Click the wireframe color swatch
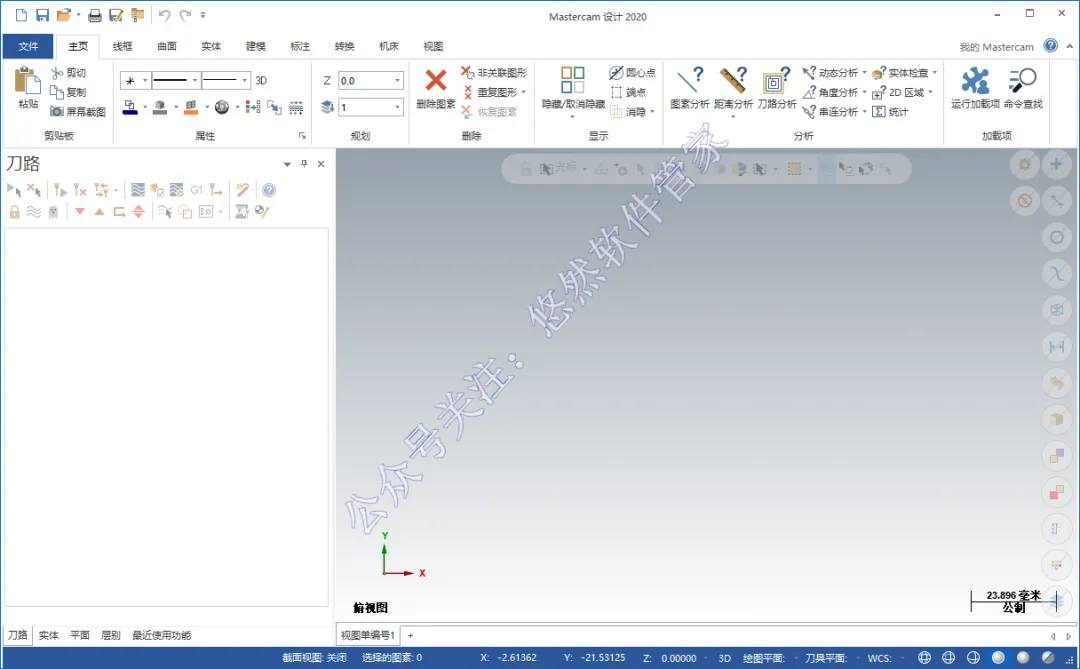 click(129, 107)
